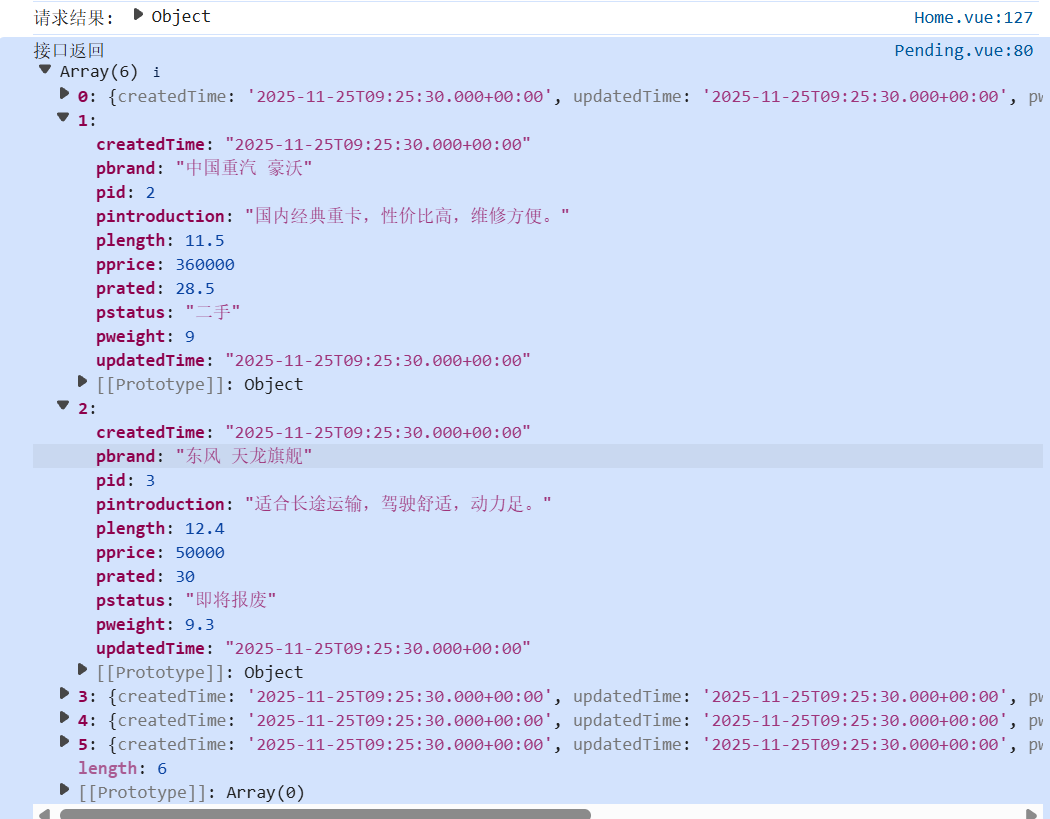The image size is (1050, 819).
Task: Select pintroduction text "适合长途运输…"
Action: [398, 504]
